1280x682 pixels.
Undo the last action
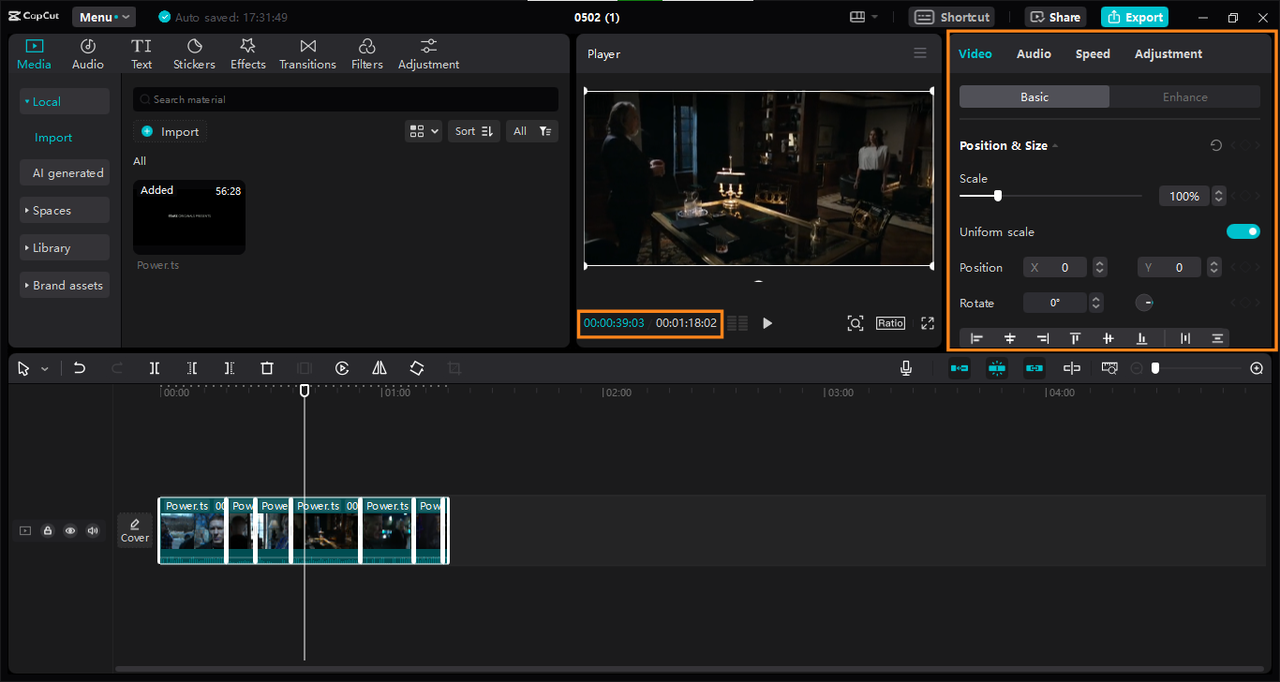pos(79,368)
